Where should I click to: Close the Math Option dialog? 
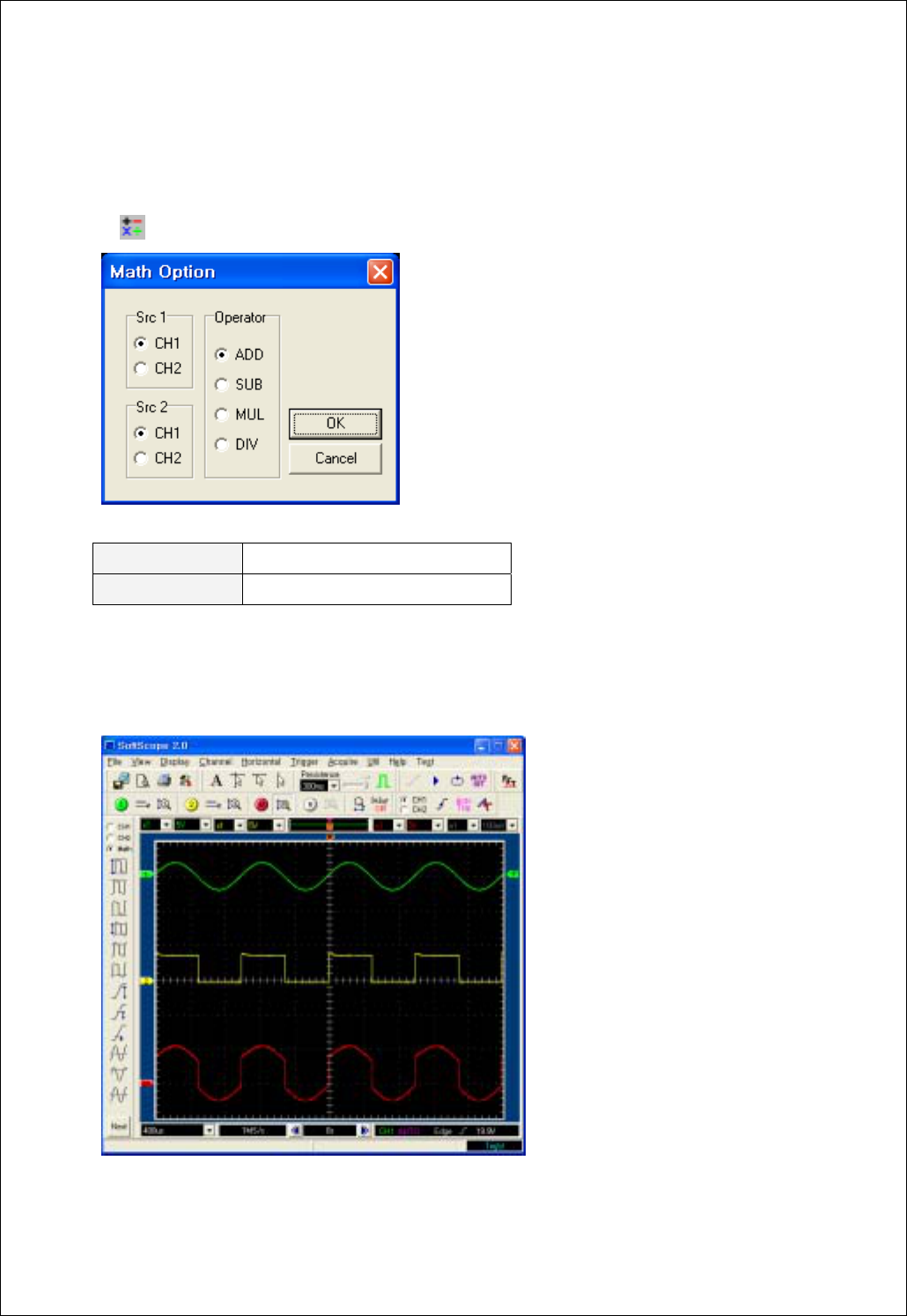tap(380, 272)
